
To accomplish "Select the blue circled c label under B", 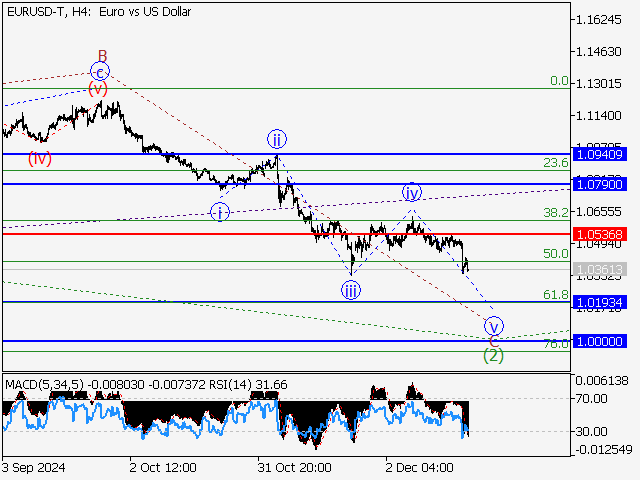I will tap(99, 71).
